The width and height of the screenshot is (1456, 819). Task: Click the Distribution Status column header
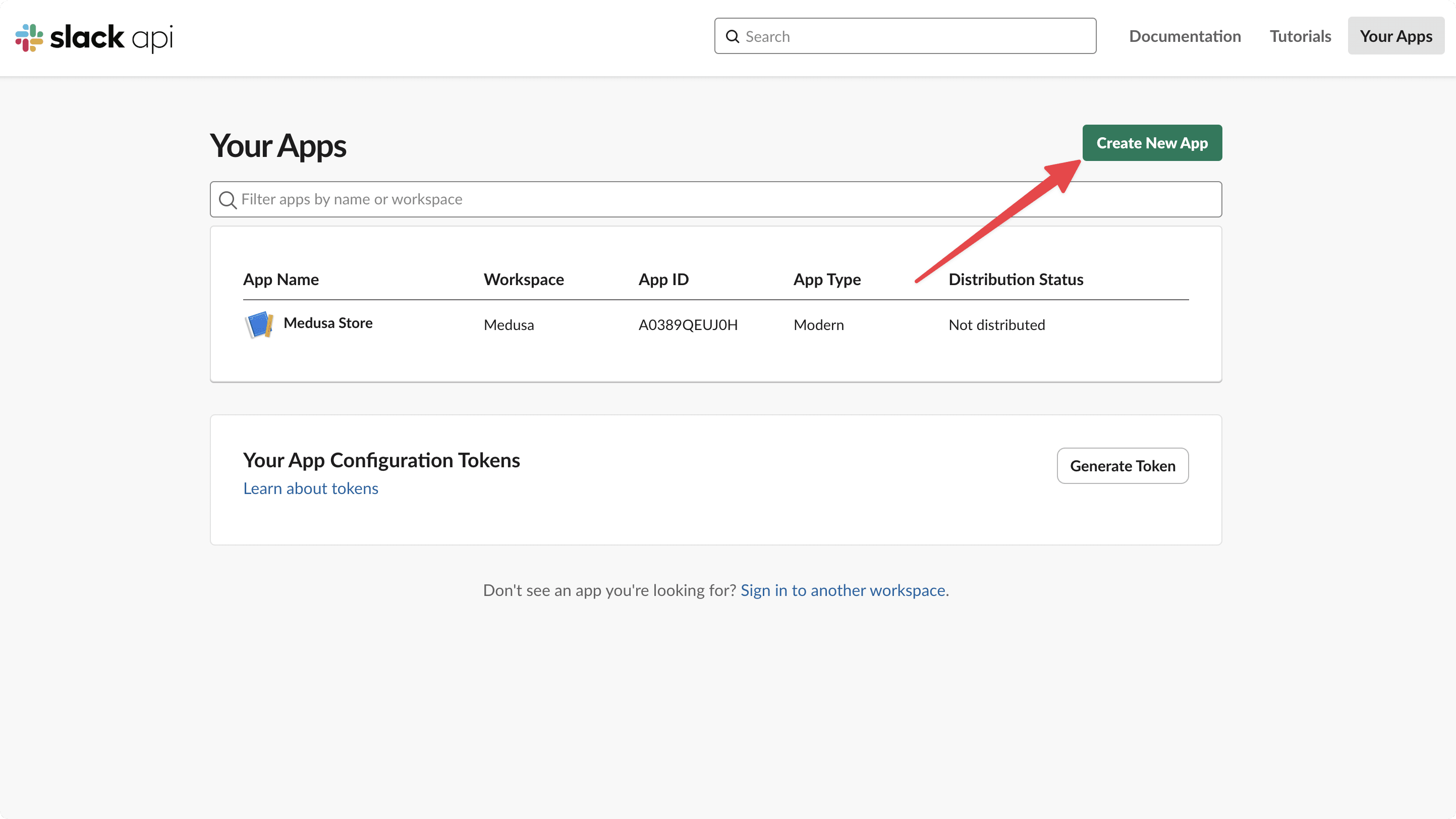tap(1016, 279)
